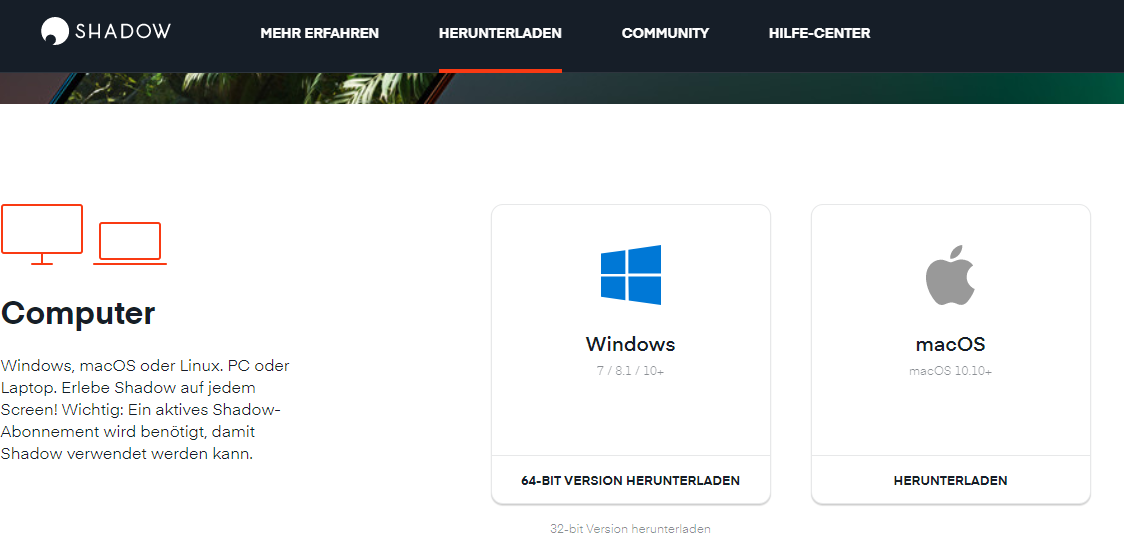
Task: Click Herunterladen button for macOS
Action: pyautogui.click(x=951, y=480)
